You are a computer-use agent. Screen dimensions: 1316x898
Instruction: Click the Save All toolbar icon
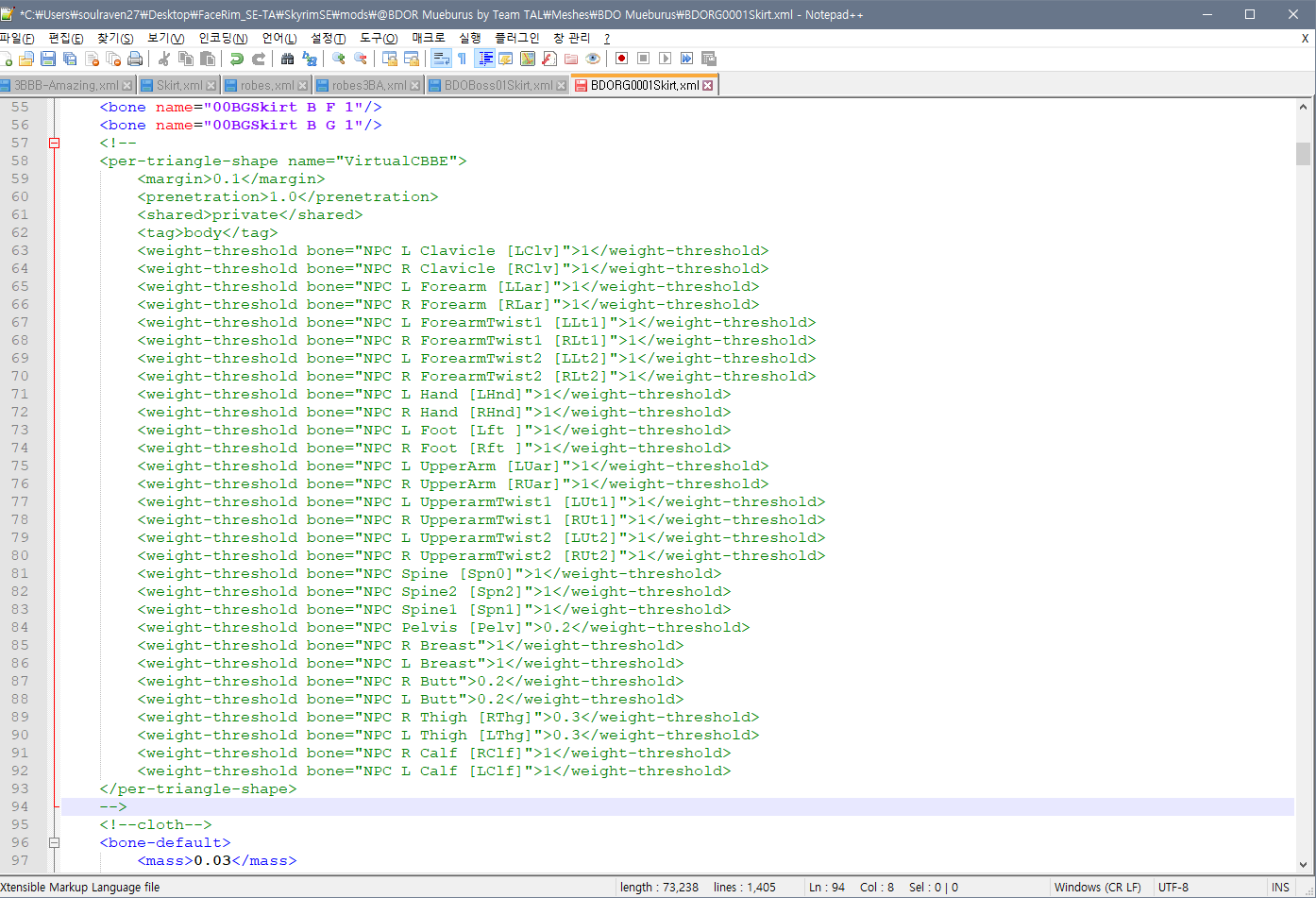click(70, 59)
